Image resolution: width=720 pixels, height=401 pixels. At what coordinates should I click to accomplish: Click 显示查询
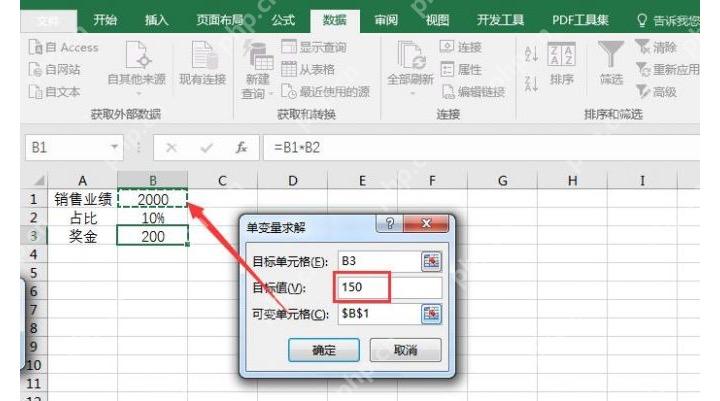[314, 47]
